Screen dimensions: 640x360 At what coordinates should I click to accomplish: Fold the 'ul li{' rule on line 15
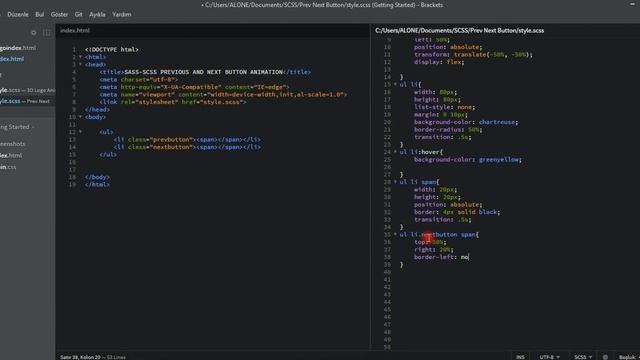point(395,84)
